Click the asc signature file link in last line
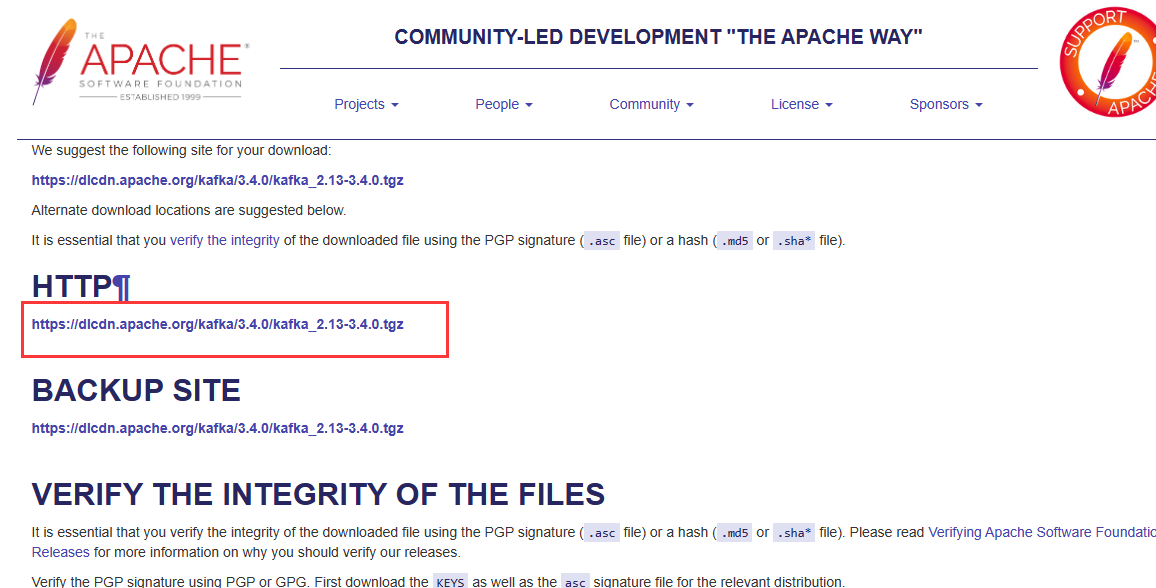 point(575,582)
